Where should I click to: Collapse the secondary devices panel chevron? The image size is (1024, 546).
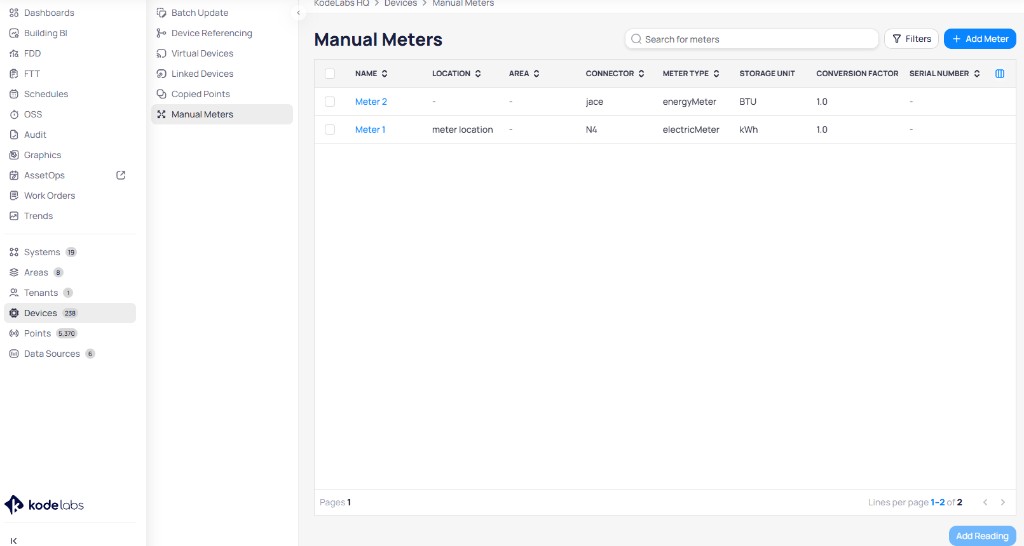point(298,13)
